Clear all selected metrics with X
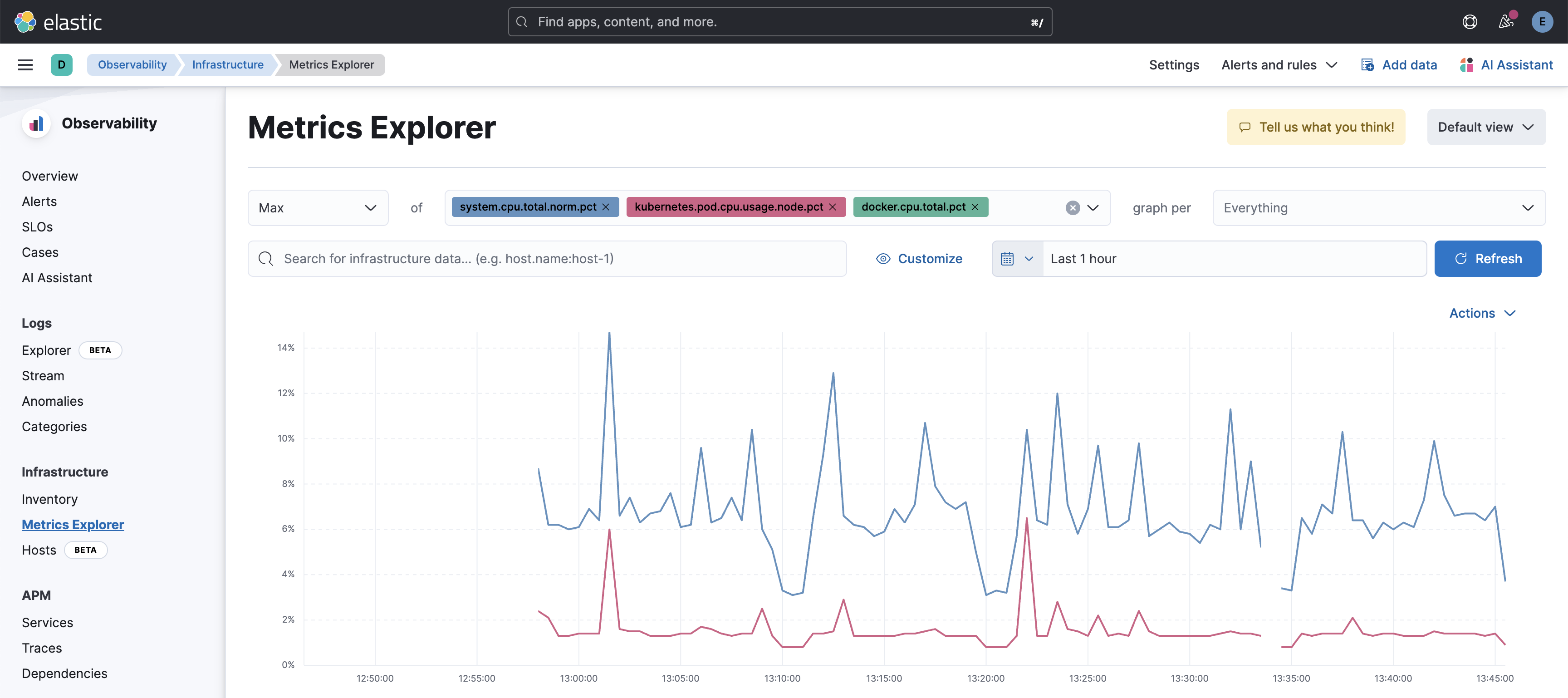Viewport: 1568px width, 698px height. coord(1073,208)
